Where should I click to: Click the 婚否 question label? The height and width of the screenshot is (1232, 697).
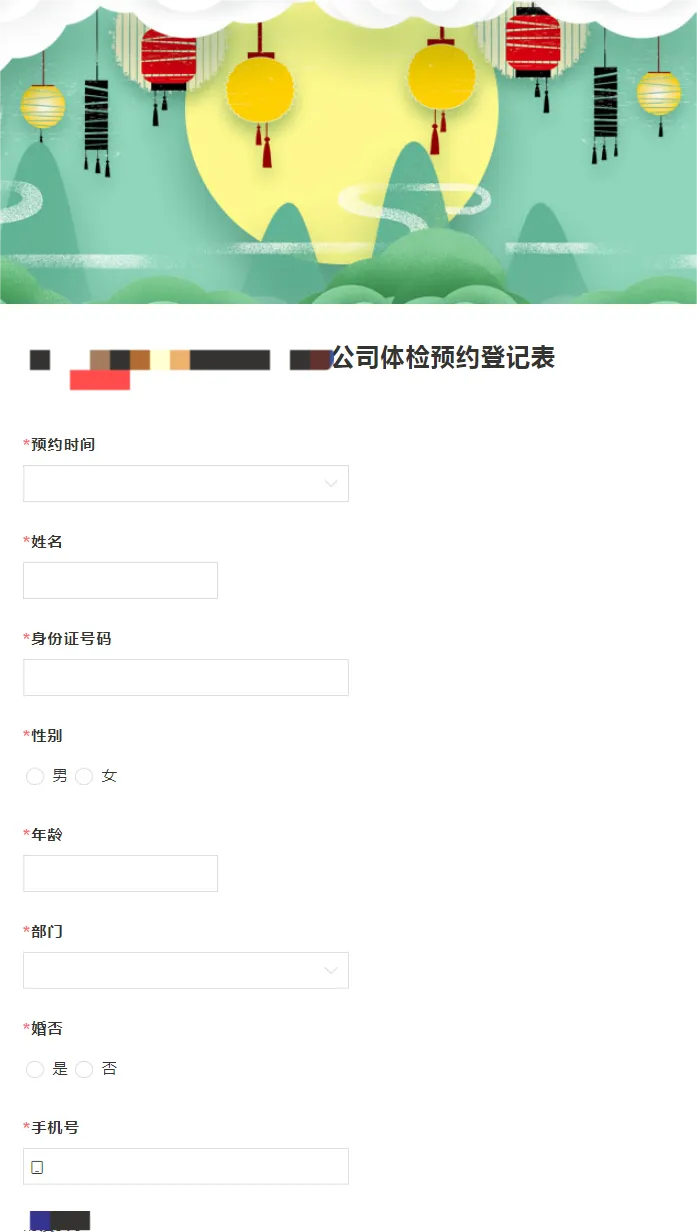[x=47, y=1029]
